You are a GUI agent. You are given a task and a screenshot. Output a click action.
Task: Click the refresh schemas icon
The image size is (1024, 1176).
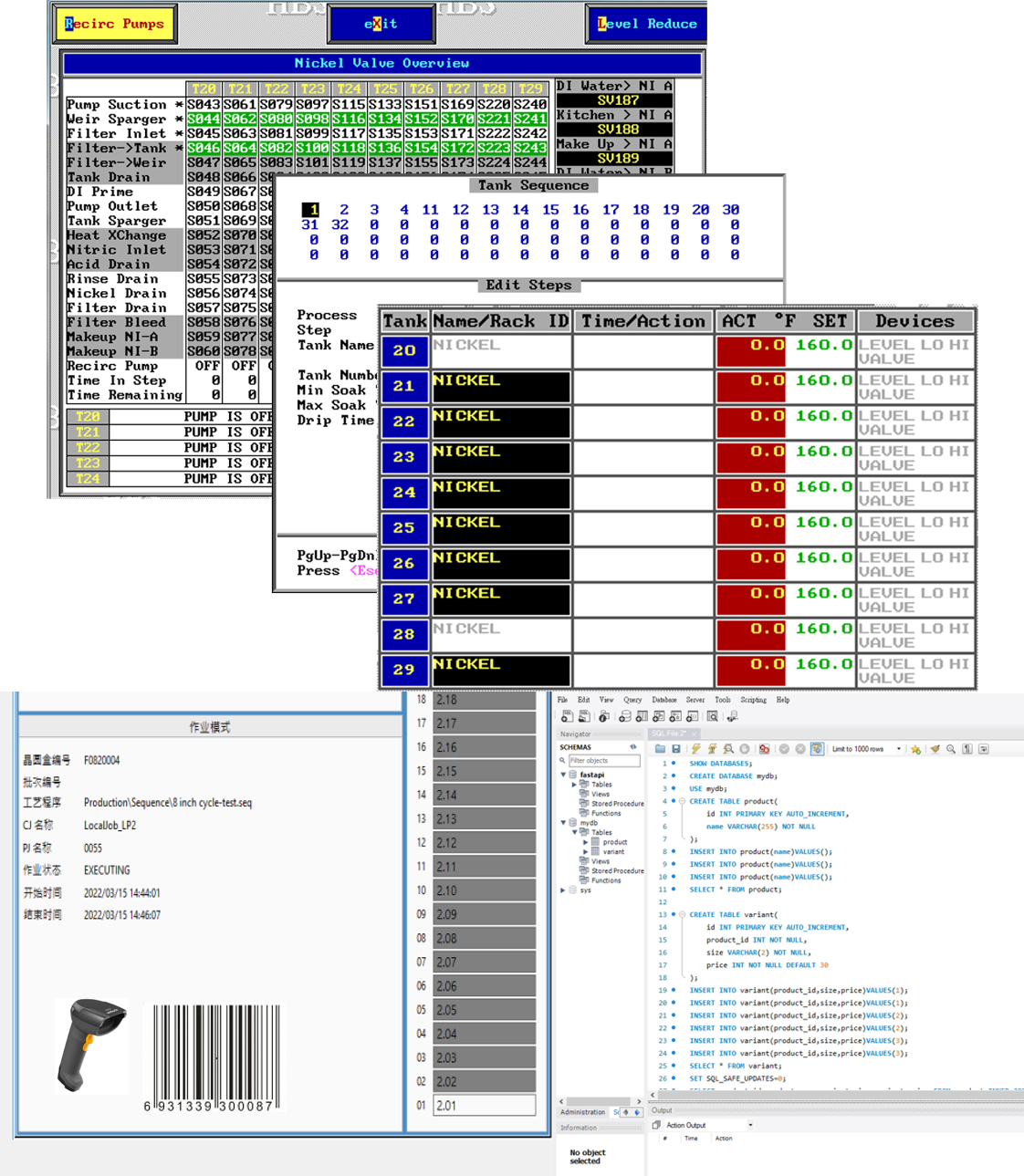click(x=633, y=747)
